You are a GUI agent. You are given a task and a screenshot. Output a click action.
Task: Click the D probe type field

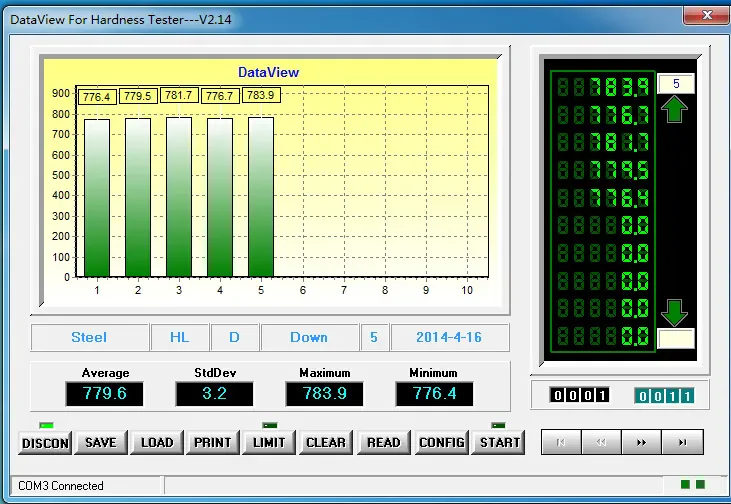coord(234,337)
